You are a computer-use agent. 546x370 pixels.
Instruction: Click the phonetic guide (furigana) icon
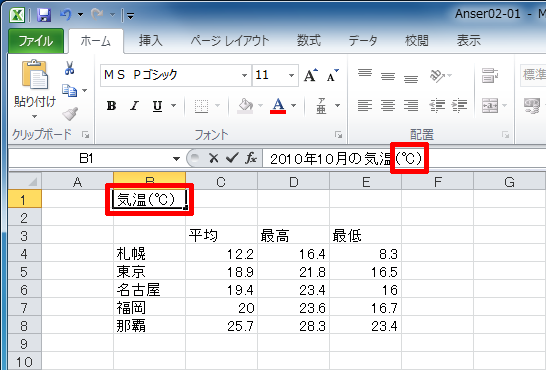coord(321,105)
